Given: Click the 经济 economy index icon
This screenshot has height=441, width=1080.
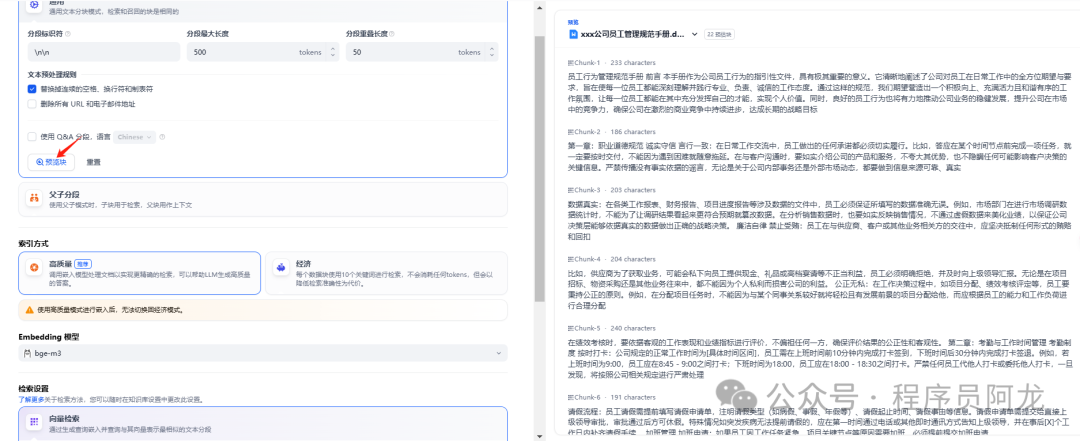Looking at the screenshot, I should pyautogui.click(x=281, y=267).
